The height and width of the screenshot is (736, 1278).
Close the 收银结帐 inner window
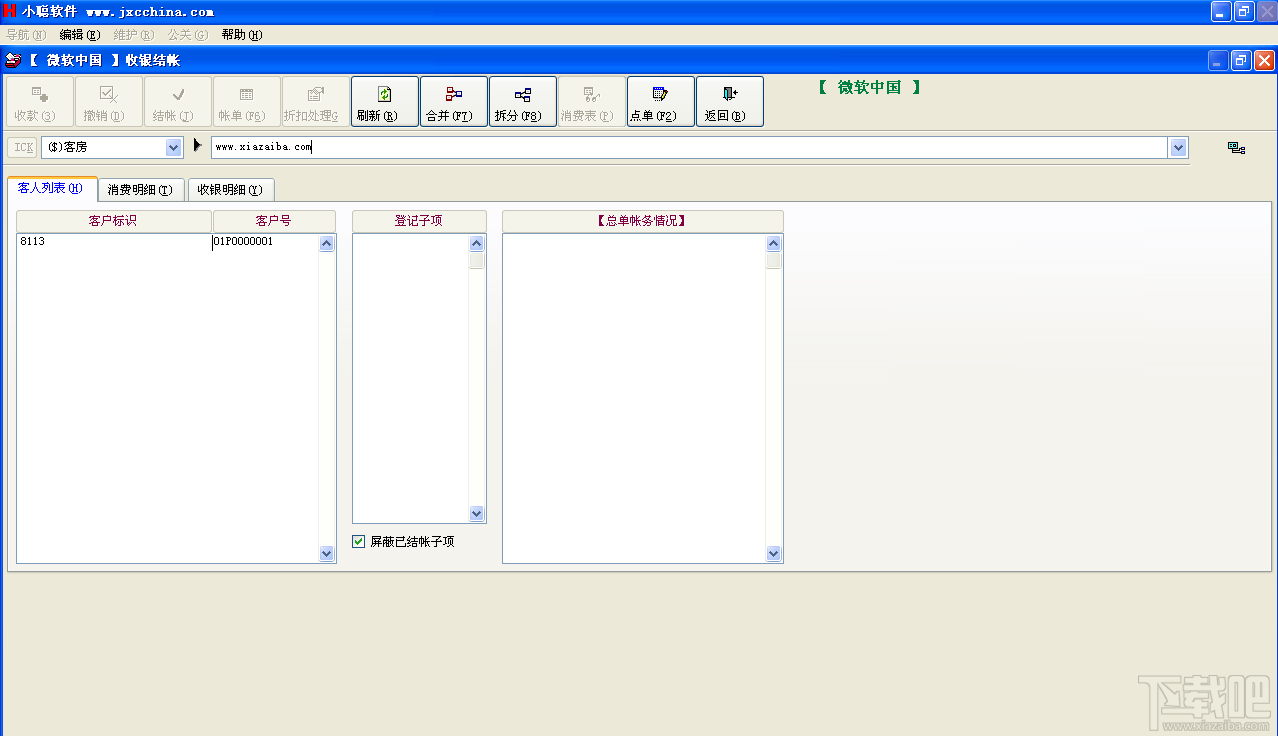pyautogui.click(x=1264, y=60)
